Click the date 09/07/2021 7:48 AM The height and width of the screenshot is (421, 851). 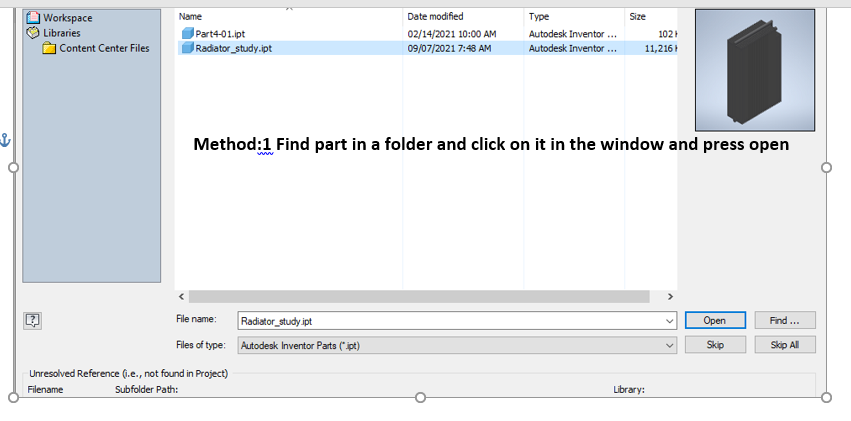point(449,48)
